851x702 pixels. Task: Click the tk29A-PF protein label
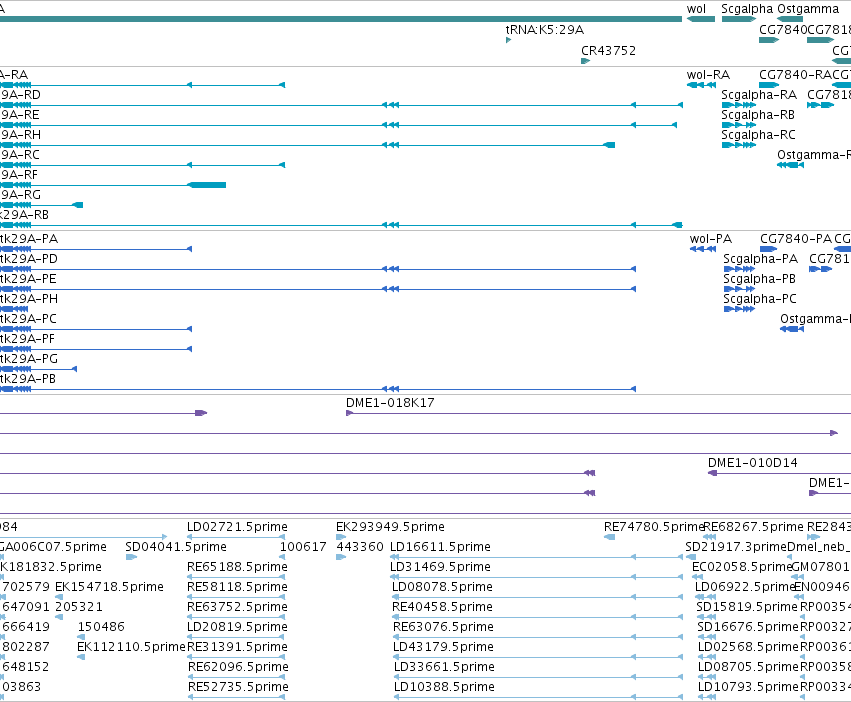pyautogui.click(x=28, y=339)
